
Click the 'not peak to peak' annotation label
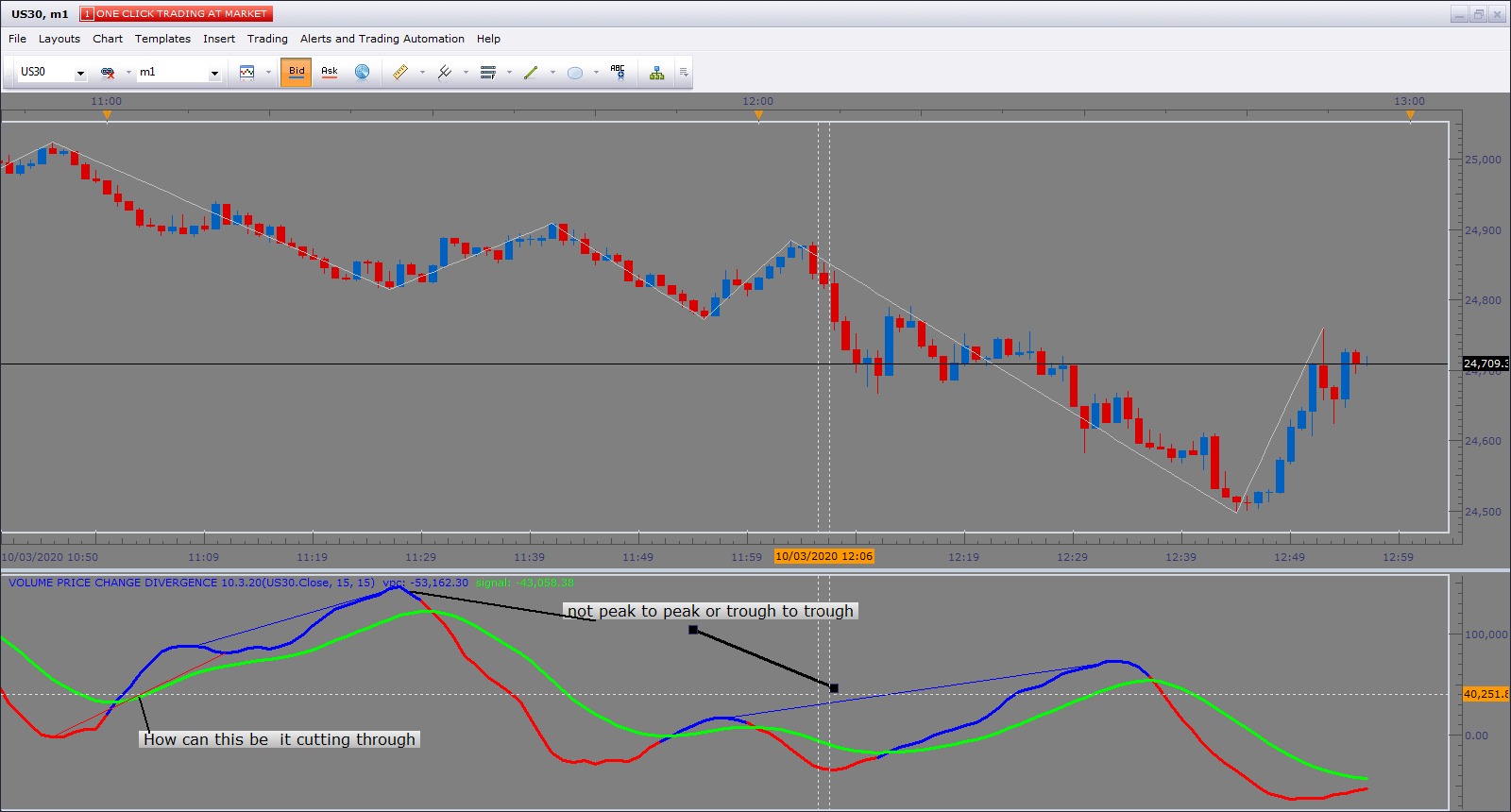pyautogui.click(x=710, y=611)
